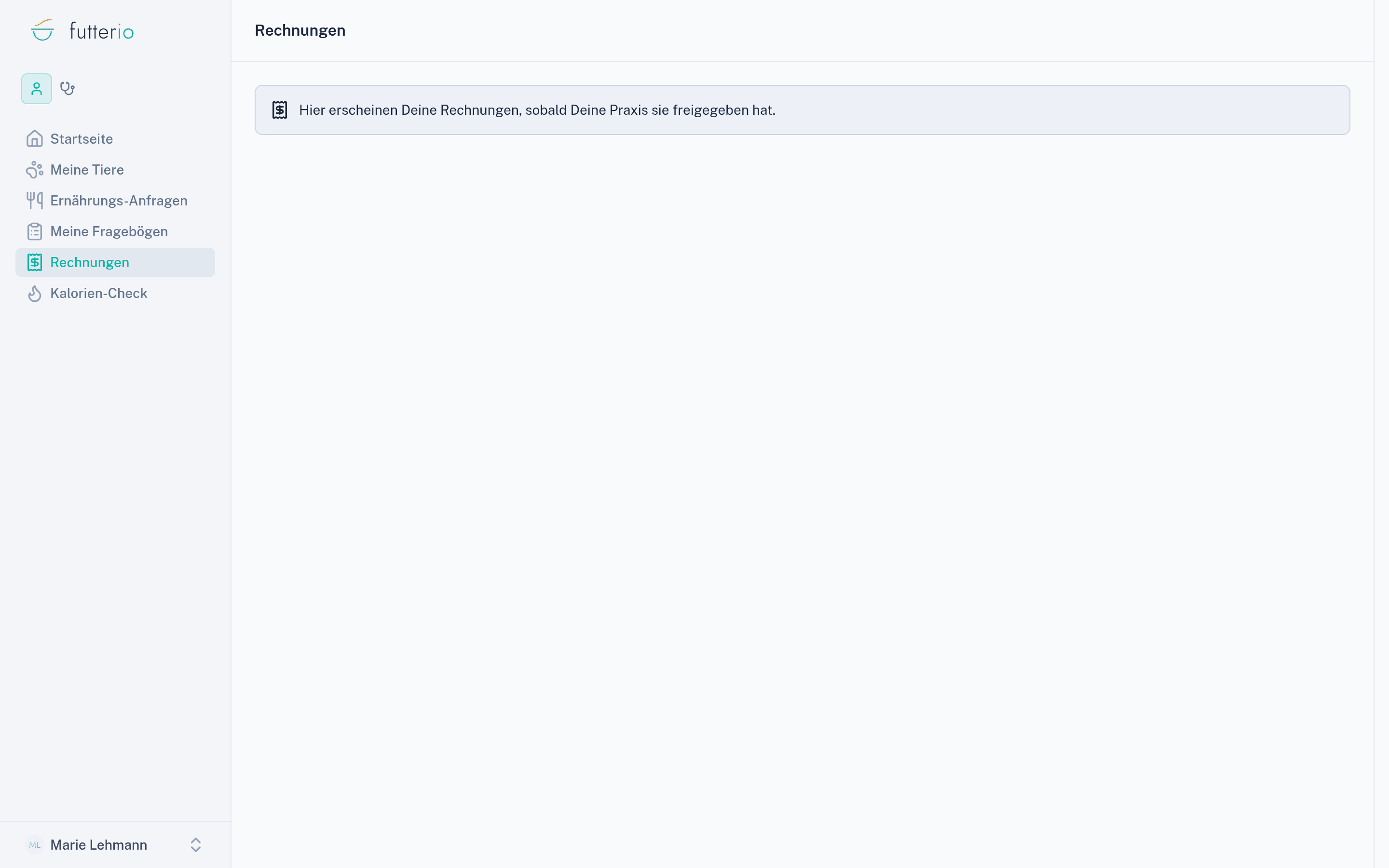Click the Meine Tiere paw icon
The image size is (1389, 868).
tap(34, 170)
